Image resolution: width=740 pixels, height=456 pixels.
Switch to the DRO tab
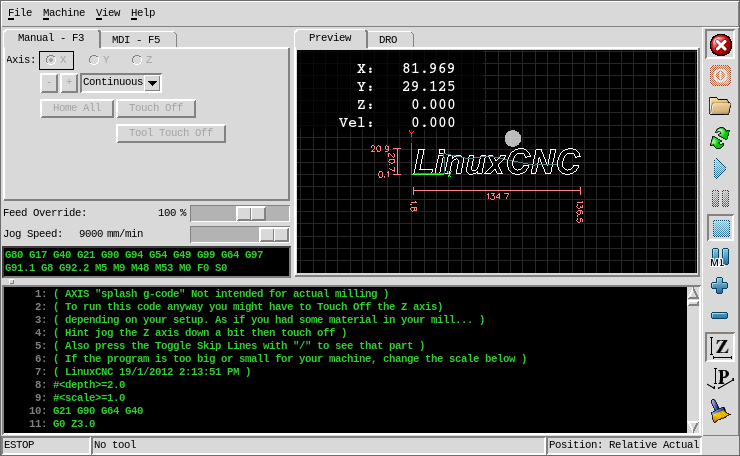point(388,40)
